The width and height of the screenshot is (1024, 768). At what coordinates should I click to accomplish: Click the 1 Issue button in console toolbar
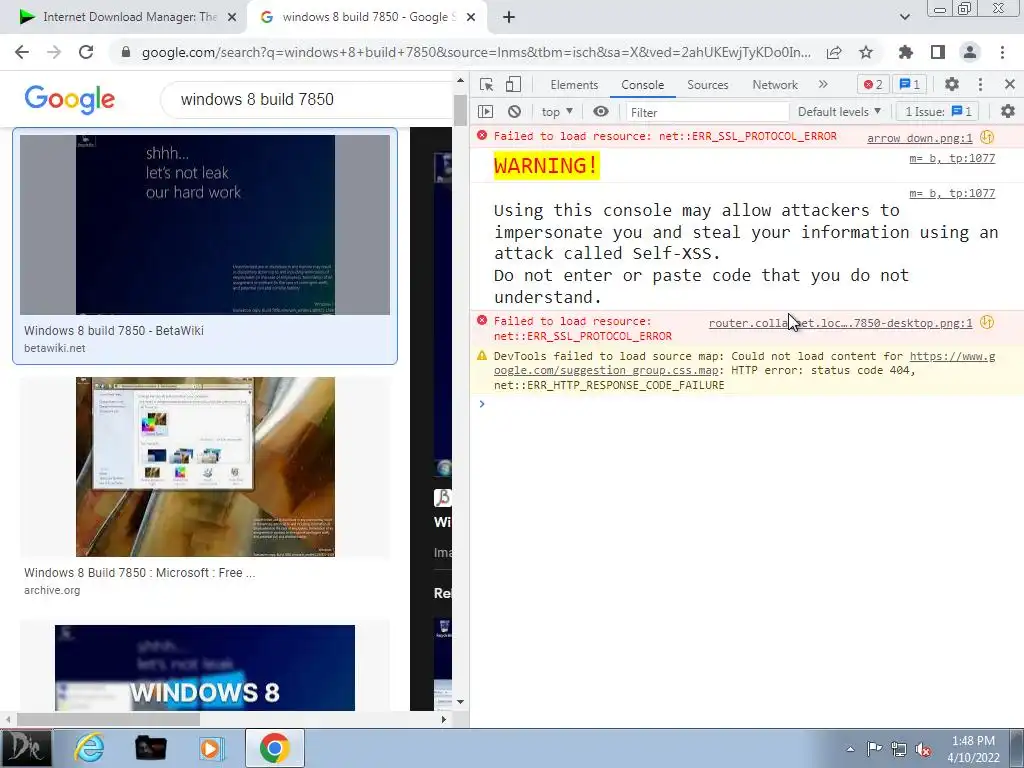pos(938,112)
